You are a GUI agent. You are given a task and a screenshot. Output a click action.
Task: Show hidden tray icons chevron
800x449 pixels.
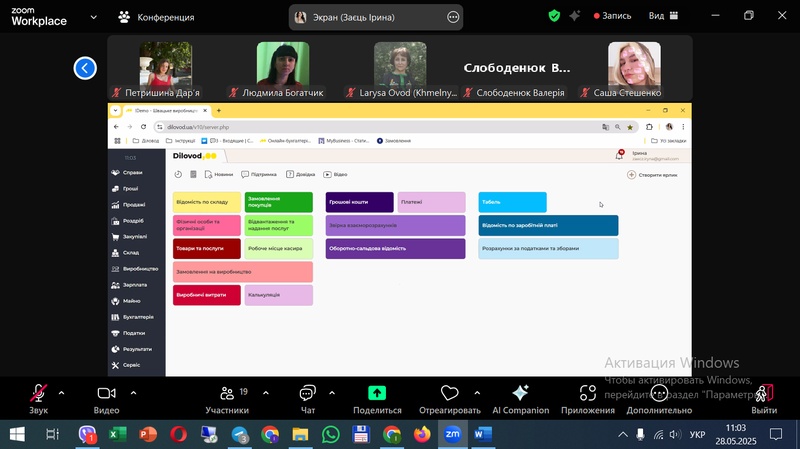pyautogui.click(x=623, y=435)
